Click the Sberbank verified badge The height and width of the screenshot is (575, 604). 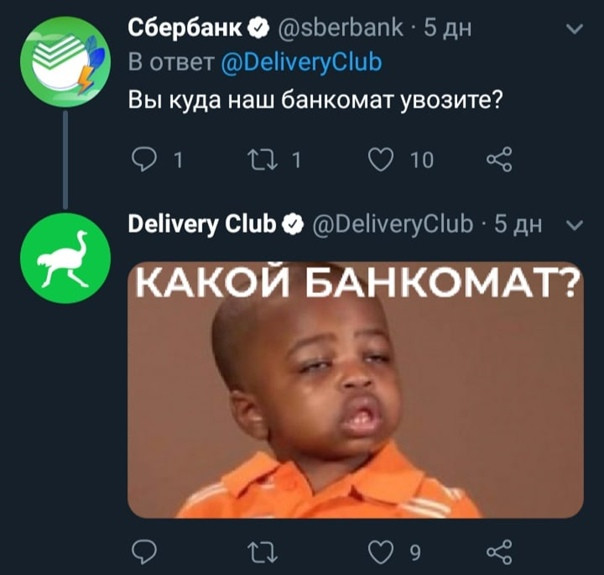(x=258, y=28)
